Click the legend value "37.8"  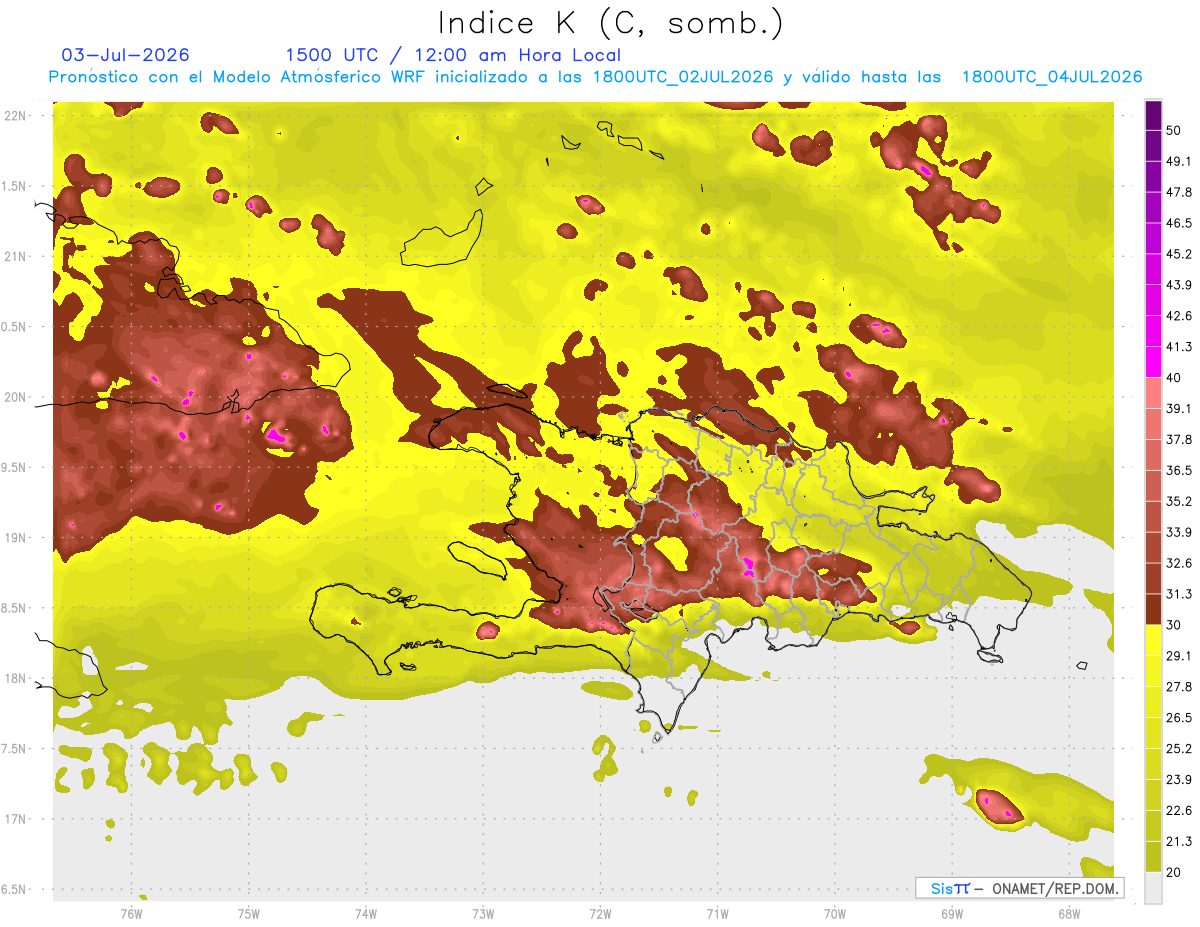point(1179,440)
